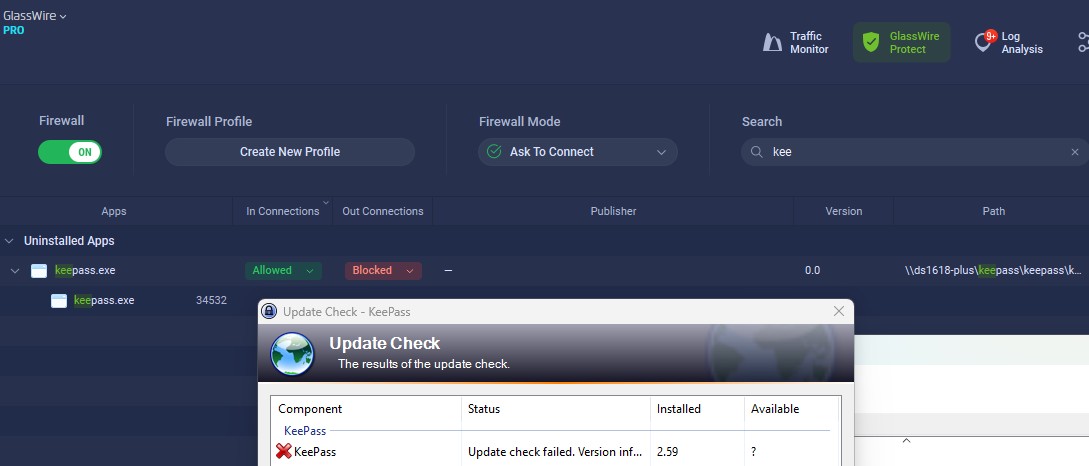
Task: Sort by the In Connections column header
Action: 282,211
